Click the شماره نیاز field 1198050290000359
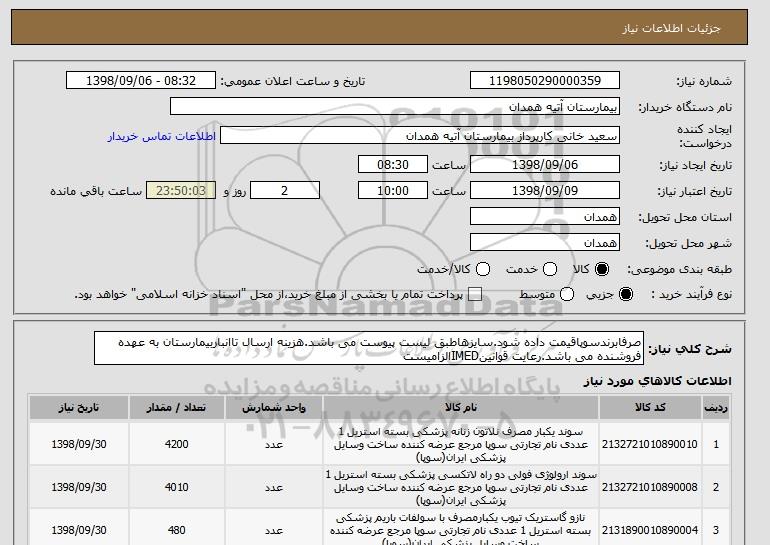This screenshot has width=770, height=545. pyautogui.click(x=545, y=81)
